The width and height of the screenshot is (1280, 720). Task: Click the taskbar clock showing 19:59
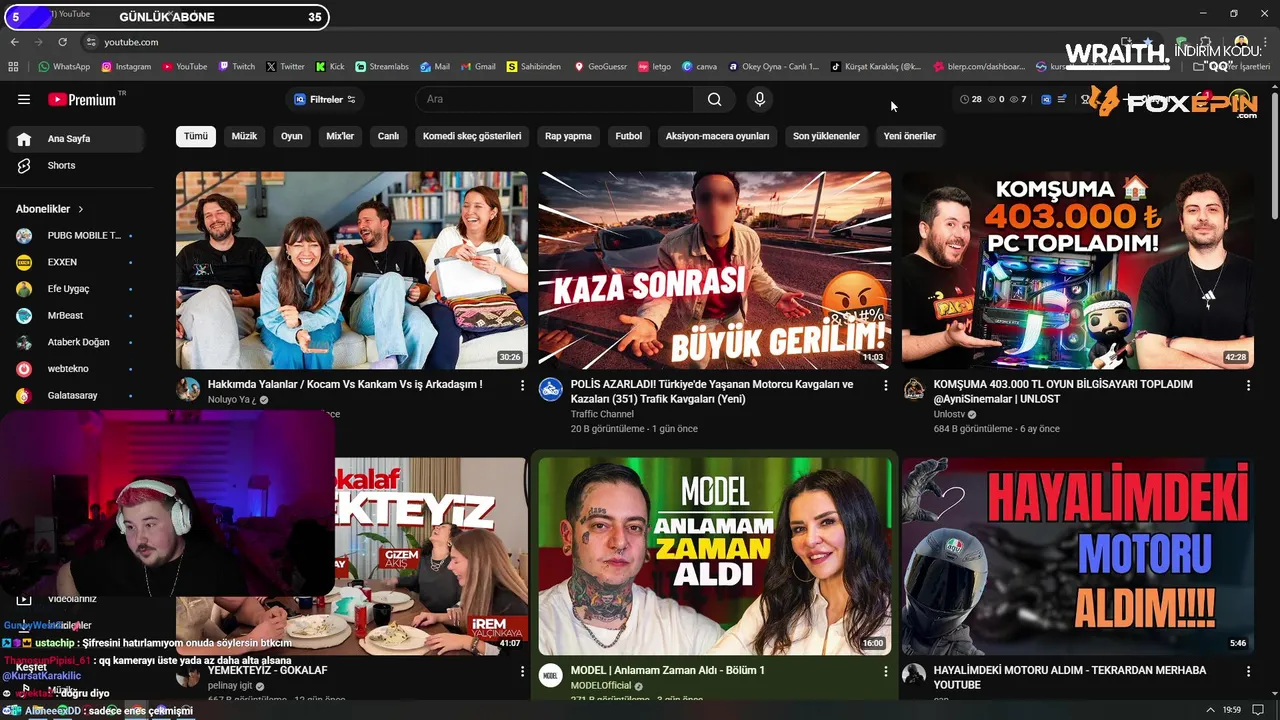1231,709
